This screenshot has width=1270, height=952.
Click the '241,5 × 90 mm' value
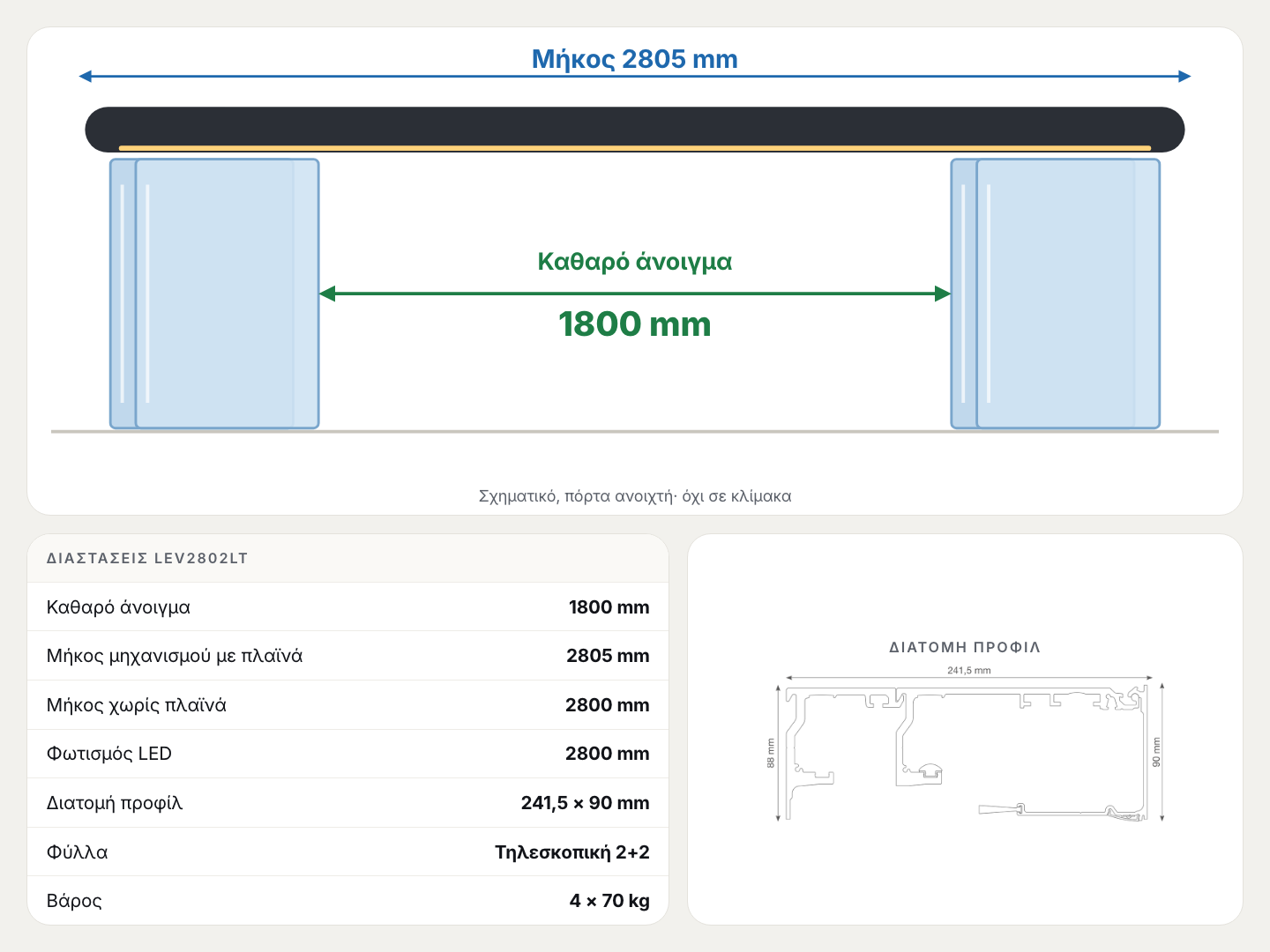[586, 803]
